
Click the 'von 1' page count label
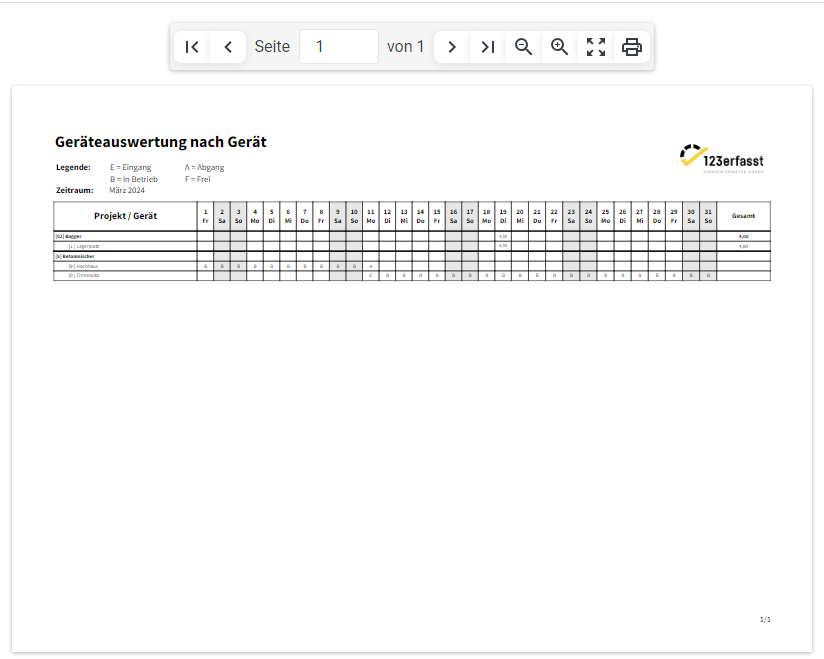pos(405,47)
